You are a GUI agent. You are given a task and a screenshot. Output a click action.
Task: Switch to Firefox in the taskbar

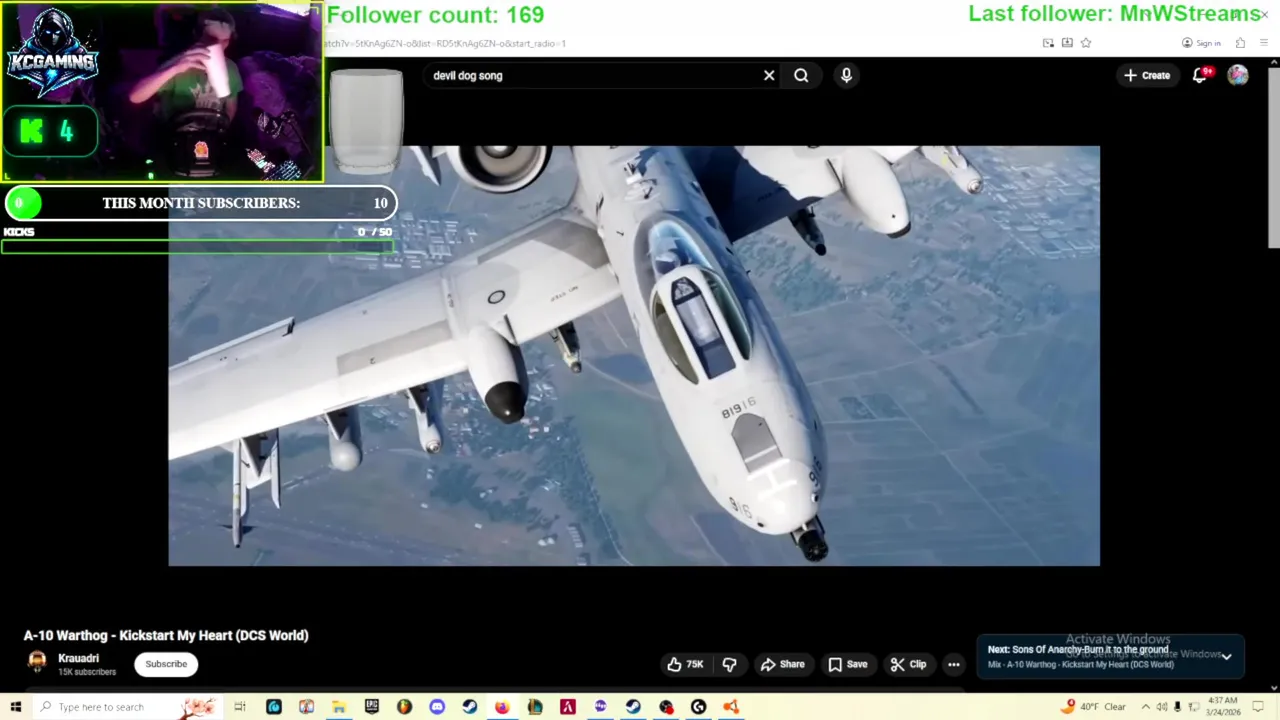tap(502, 707)
